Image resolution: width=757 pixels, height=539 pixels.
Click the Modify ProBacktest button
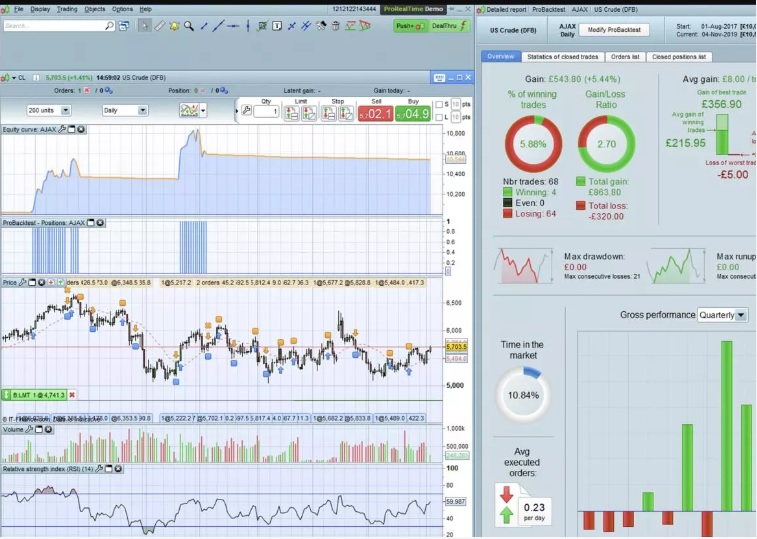pos(614,30)
